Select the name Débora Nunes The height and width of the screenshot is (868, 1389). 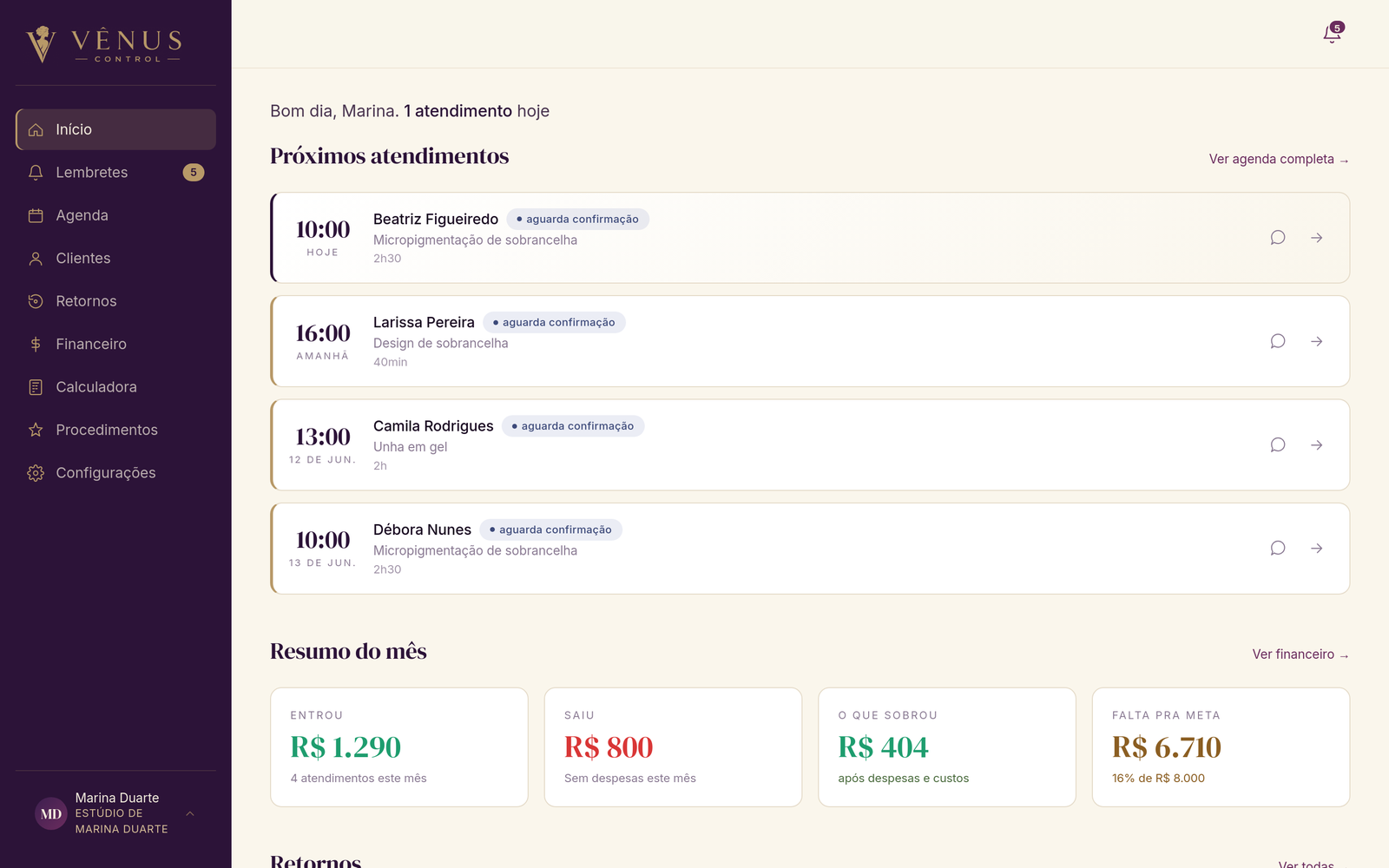pos(422,529)
